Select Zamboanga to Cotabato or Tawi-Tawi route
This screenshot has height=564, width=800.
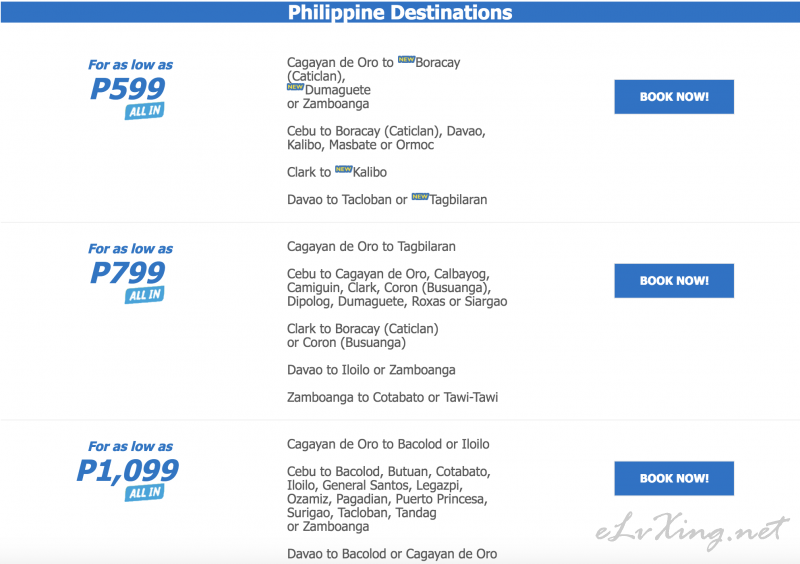click(x=392, y=397)
